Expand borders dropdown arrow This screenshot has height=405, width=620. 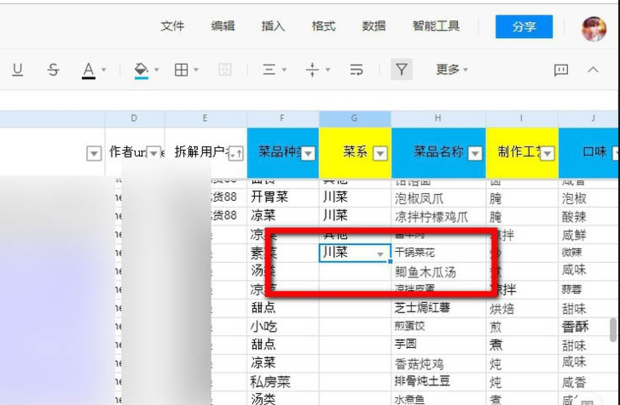196,70
